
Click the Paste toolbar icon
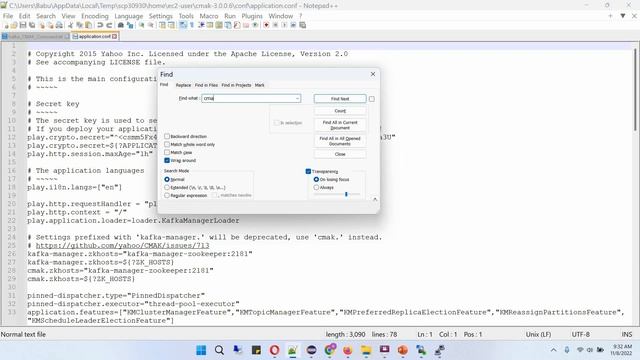pyautogui.click(x=89, y=25)
